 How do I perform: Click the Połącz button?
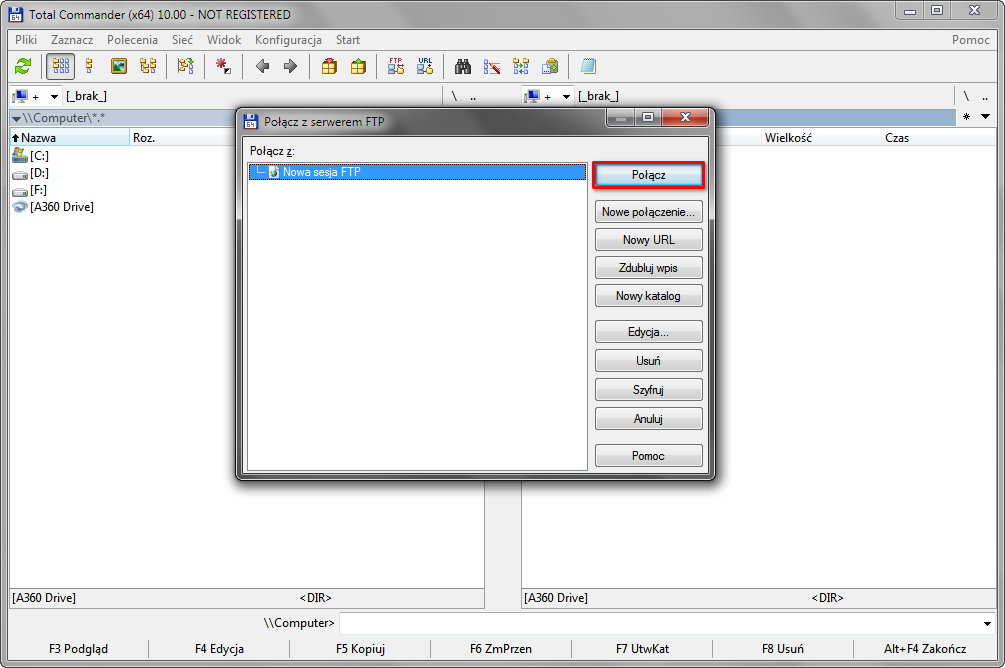pos(649,175)
